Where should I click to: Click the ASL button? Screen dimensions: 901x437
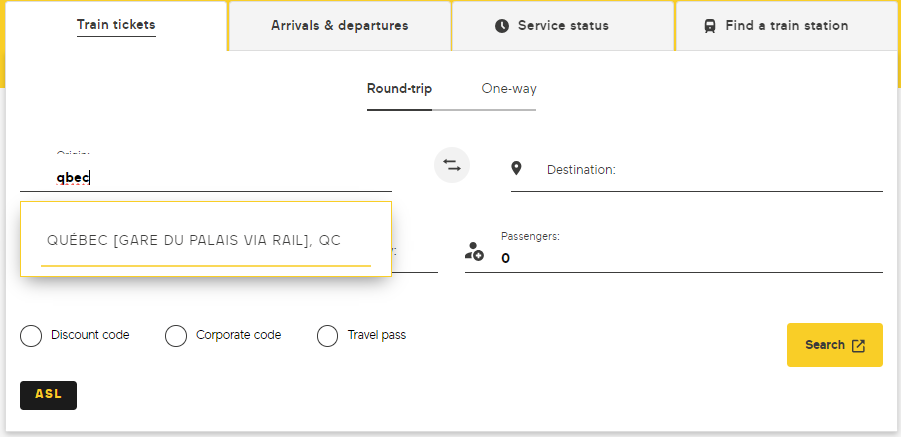click(48, 395)
